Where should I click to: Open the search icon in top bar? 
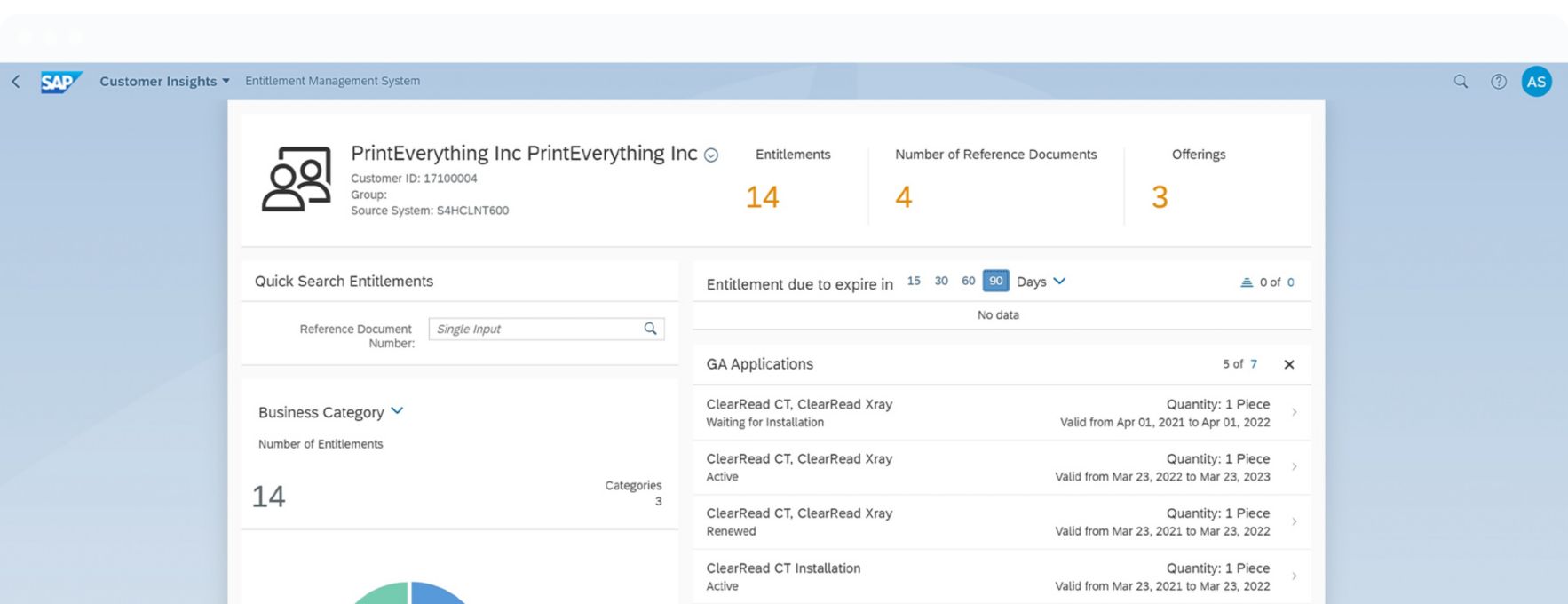pos(1460,82)
